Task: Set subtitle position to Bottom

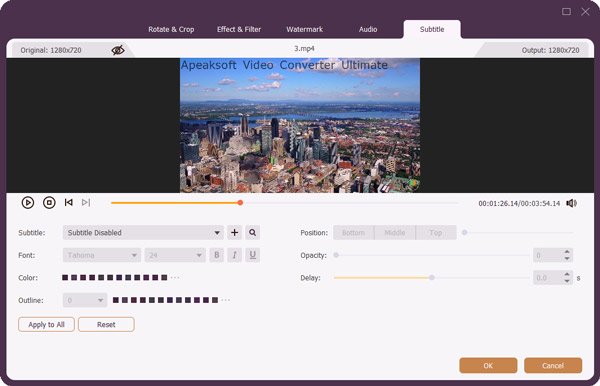Action: click(354, 233)
